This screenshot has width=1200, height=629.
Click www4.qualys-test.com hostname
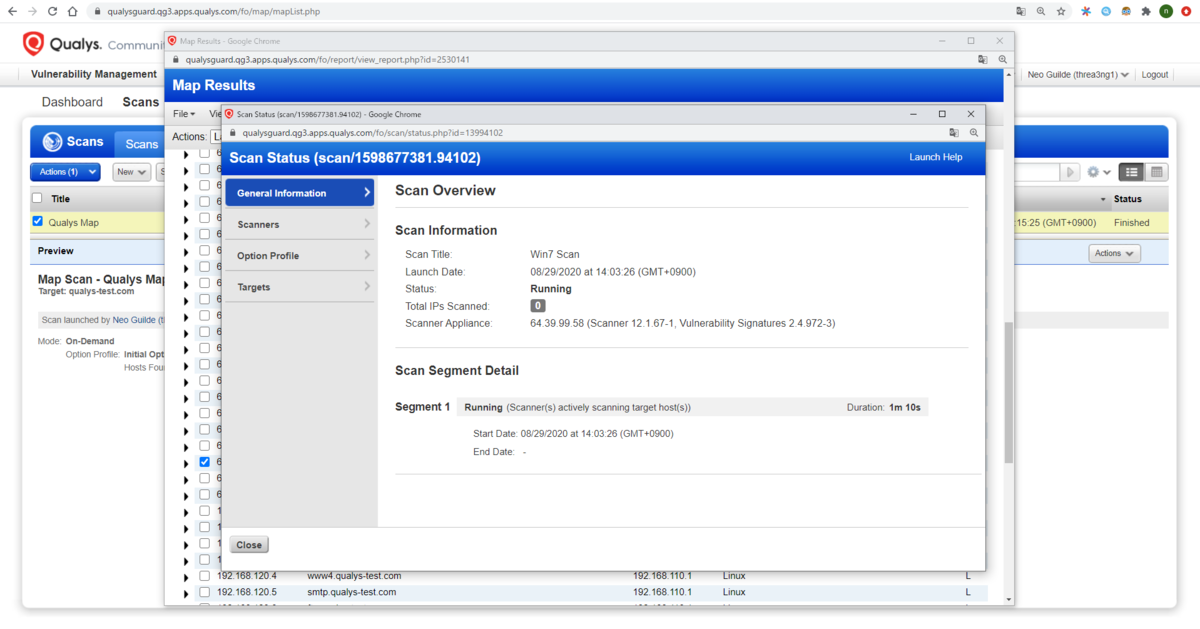(x=354, y=576)
